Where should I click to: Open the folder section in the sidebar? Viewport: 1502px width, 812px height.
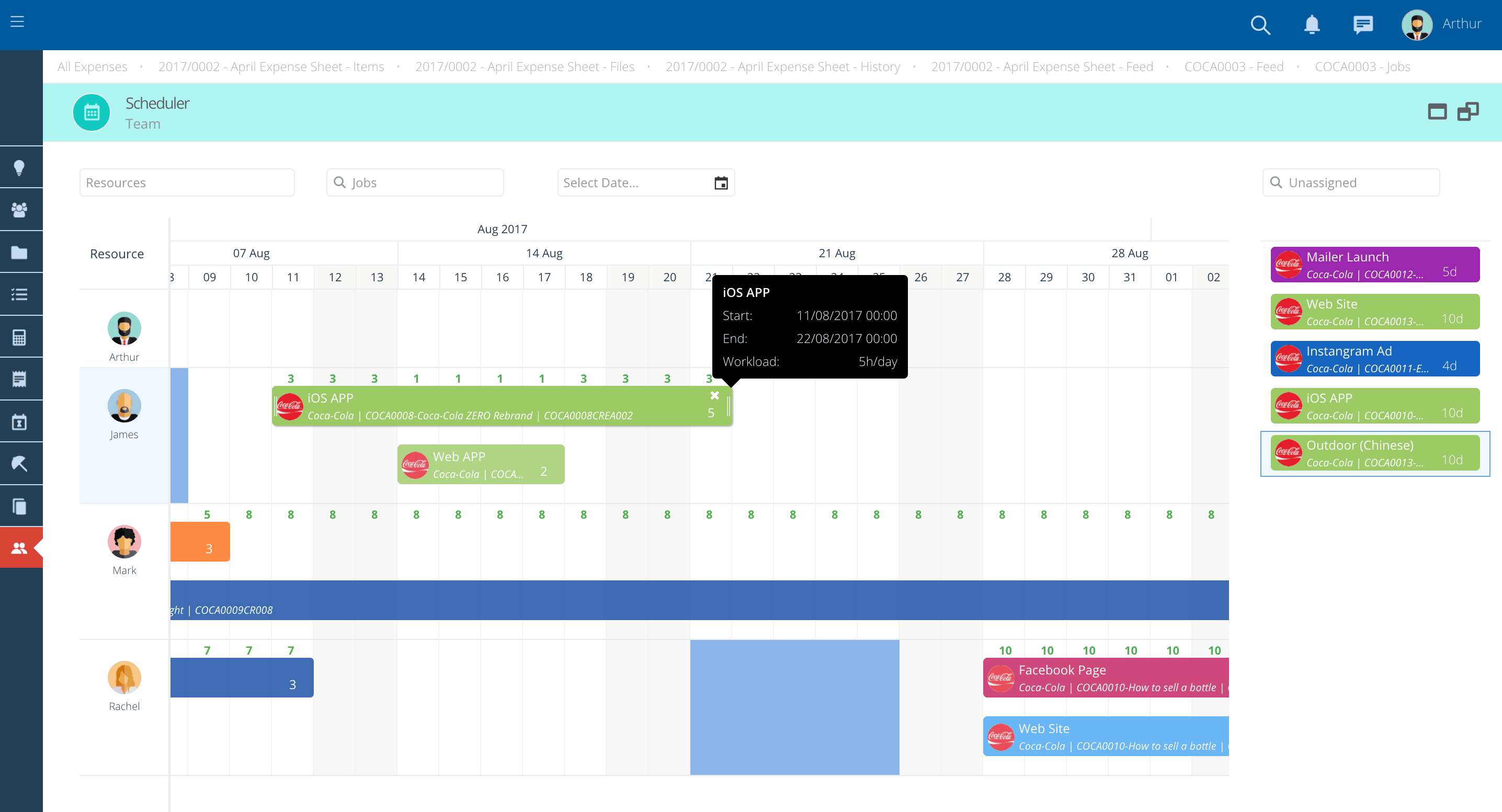(x=19, y=253)
